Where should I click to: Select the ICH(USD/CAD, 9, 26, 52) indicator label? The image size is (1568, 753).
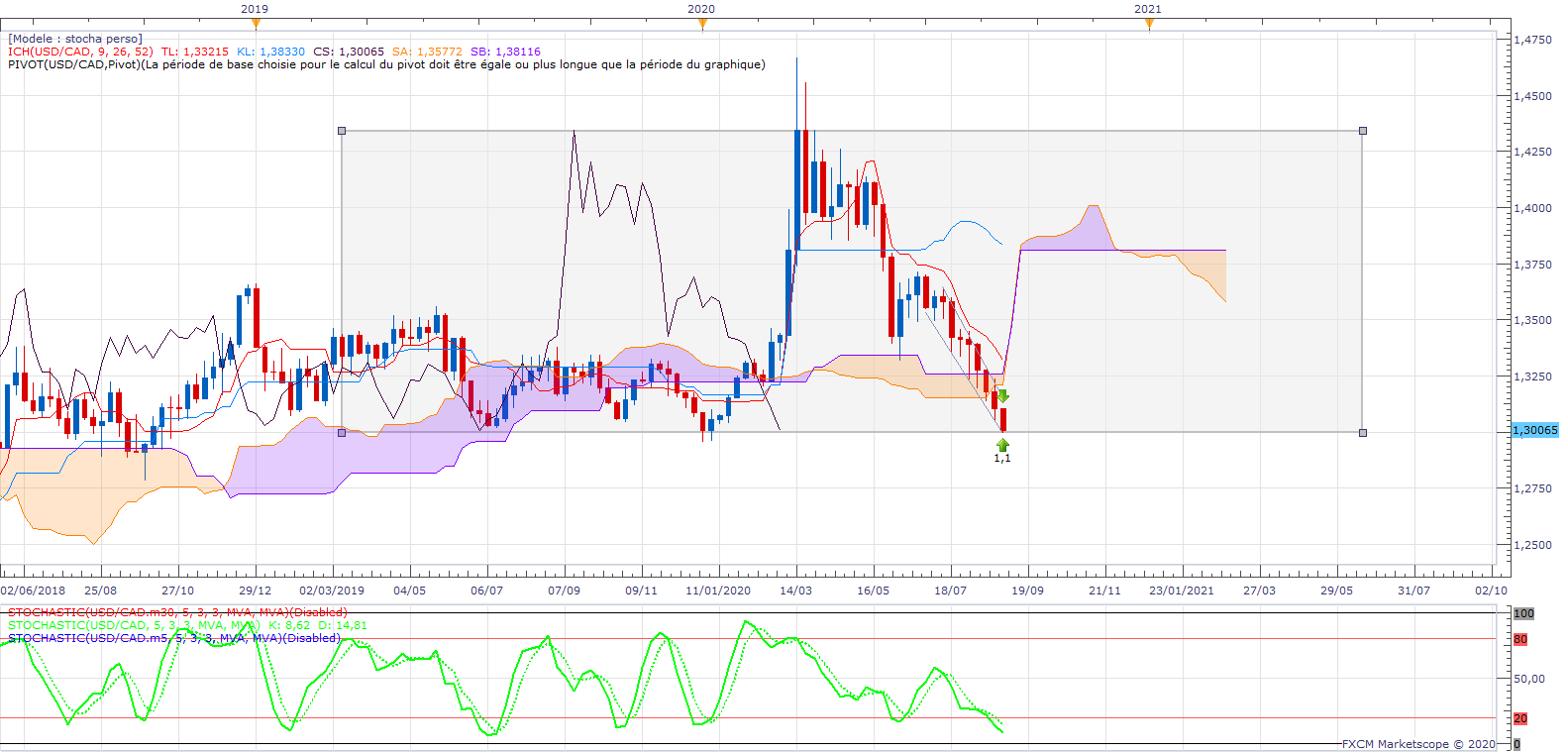80,52
